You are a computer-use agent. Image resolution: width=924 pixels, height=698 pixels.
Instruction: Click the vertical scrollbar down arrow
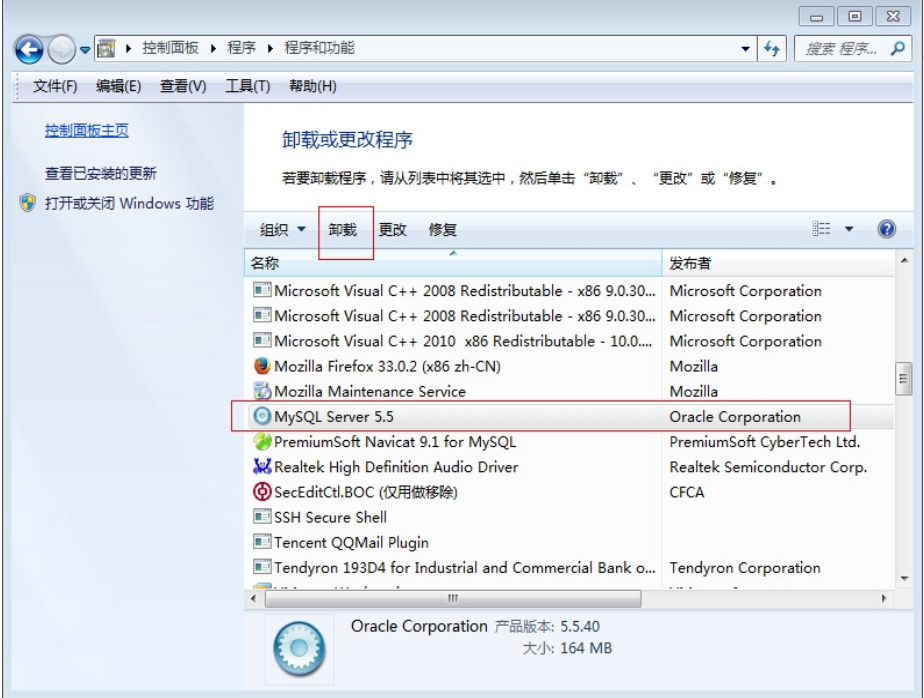tap(904, 579)
